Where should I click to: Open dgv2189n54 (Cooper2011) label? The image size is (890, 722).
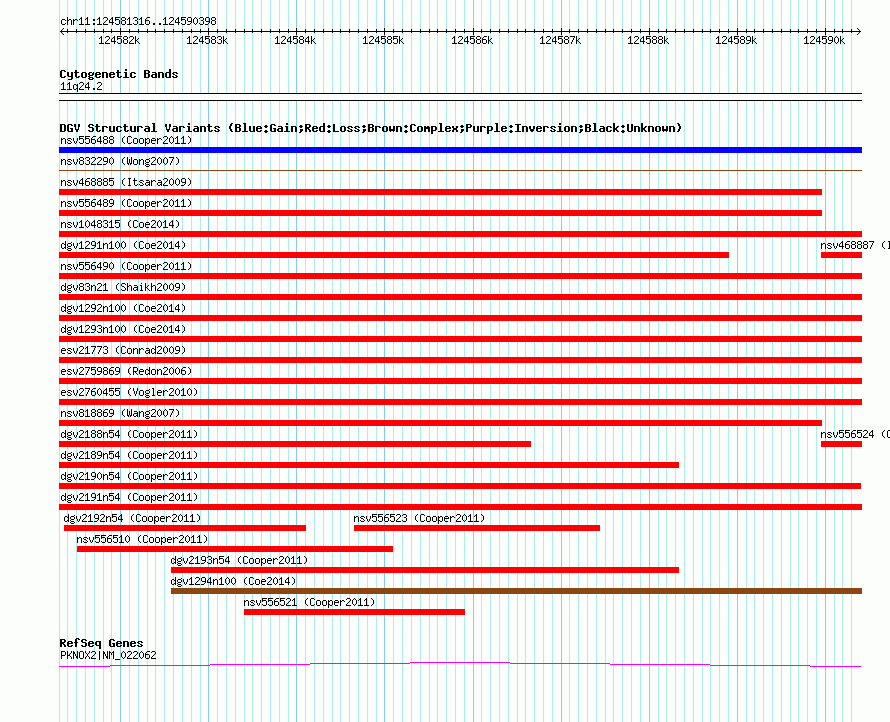(129, 455)
